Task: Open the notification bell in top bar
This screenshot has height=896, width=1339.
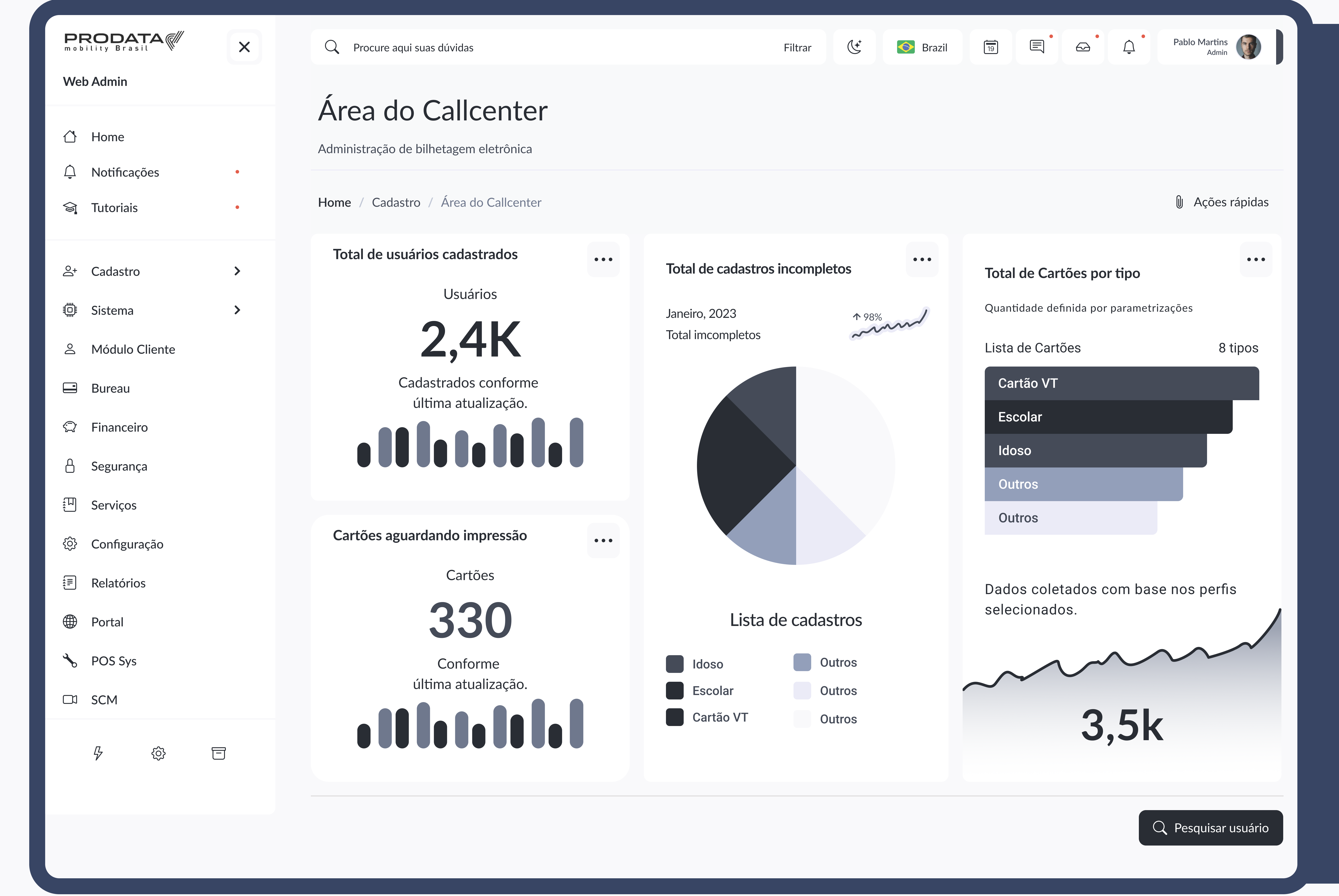Action: [x=1129, y=47]
